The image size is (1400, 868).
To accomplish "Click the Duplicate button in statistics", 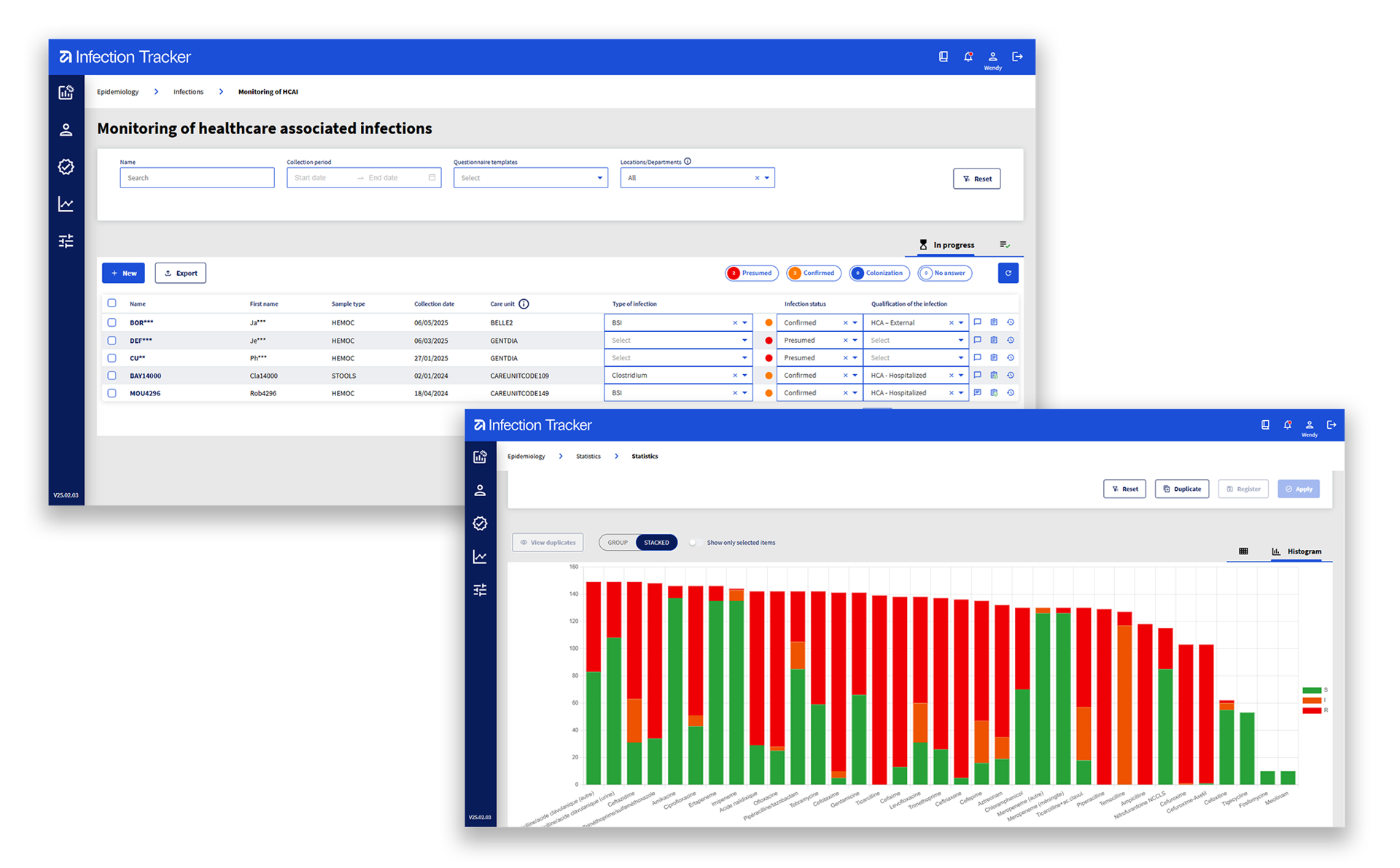I will click(1181, 489).
